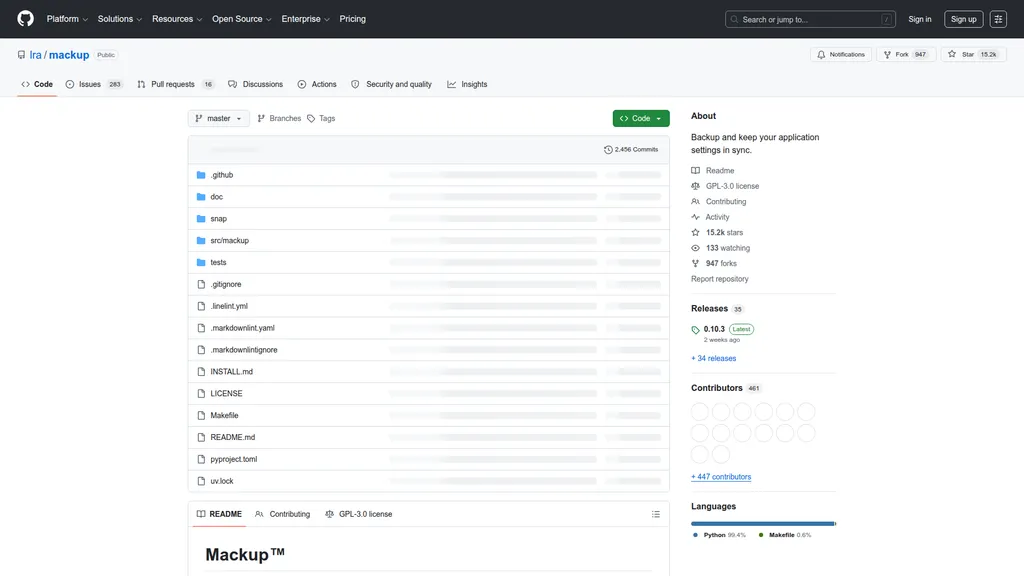1024x576 pixels.
Task: Click the + 447 contributors link
Action: click(x=721, y=477)
